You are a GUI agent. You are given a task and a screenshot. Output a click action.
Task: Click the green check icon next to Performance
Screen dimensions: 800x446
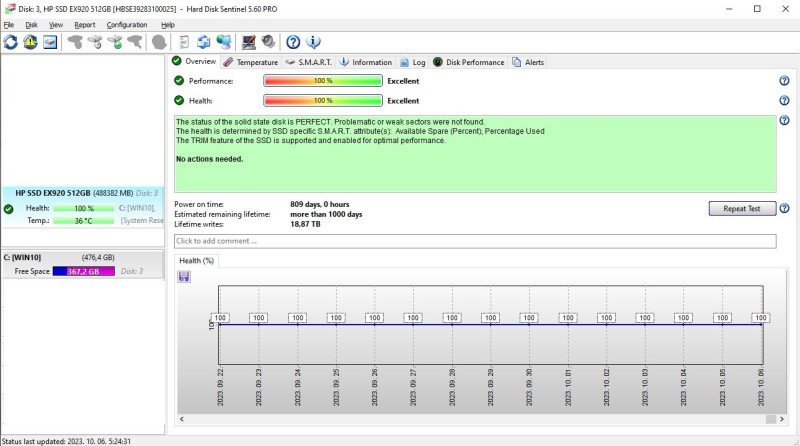(x=179, y=81)
